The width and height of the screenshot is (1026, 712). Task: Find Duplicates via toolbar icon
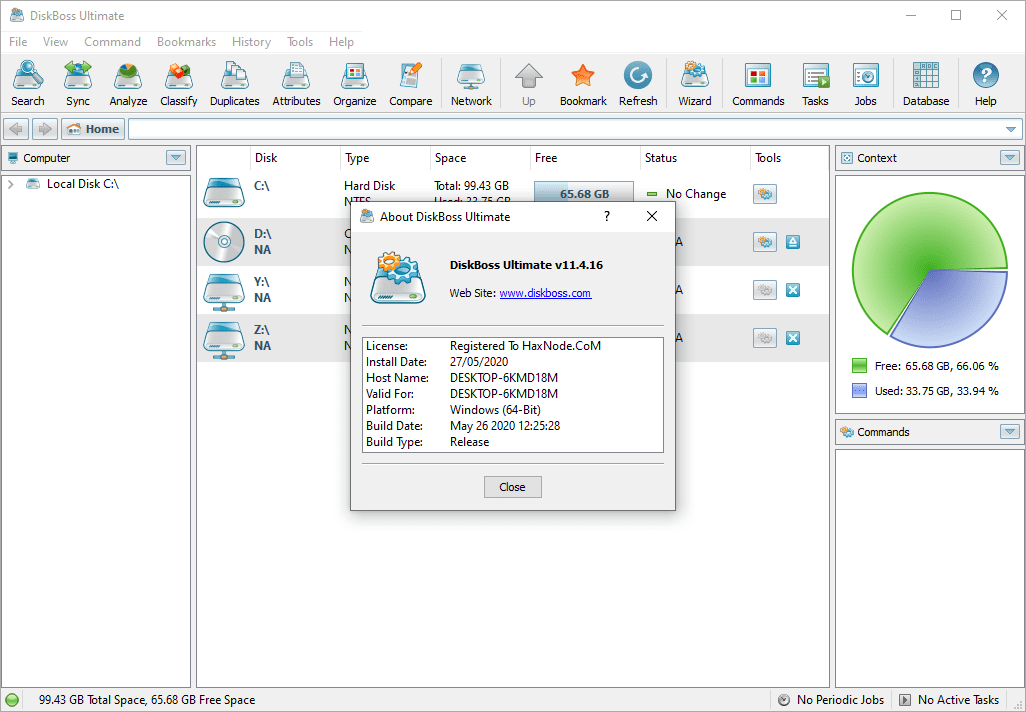[x=234, y=83]
